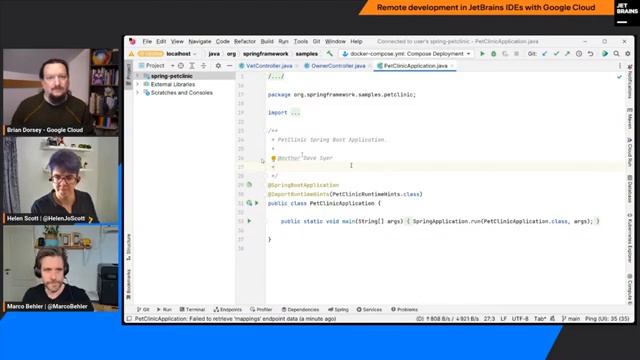Click the 27:3 caret position indicator
640x360 pixels.
tap(489, 319)
